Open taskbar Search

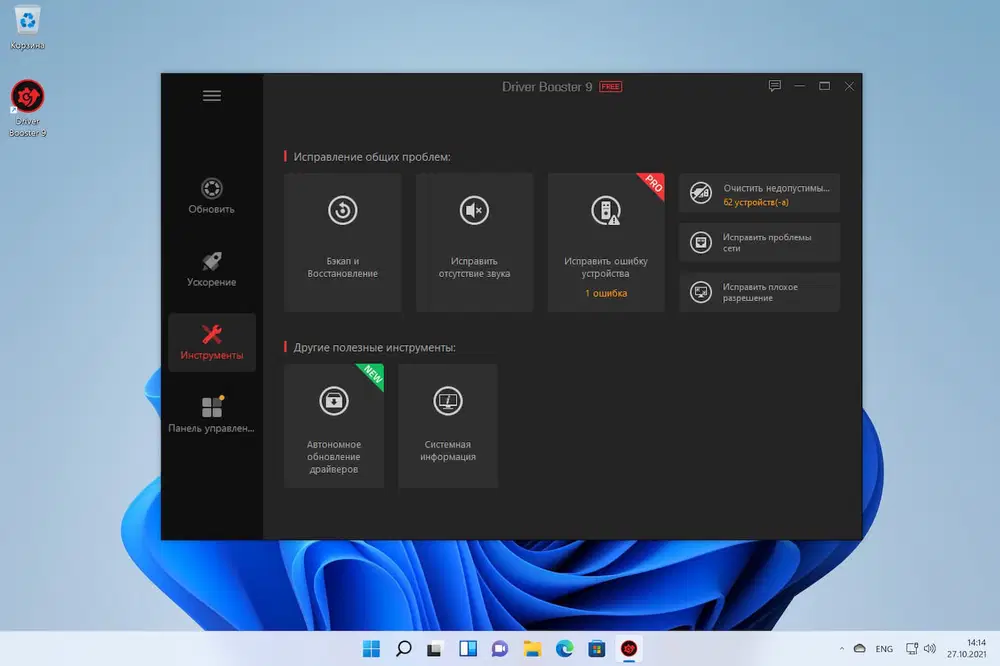click(403, 649)
